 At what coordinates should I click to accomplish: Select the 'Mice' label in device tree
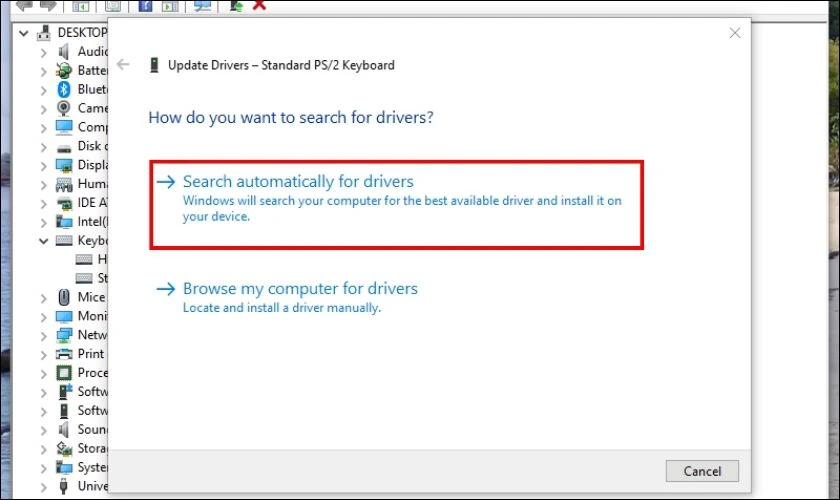92,297
